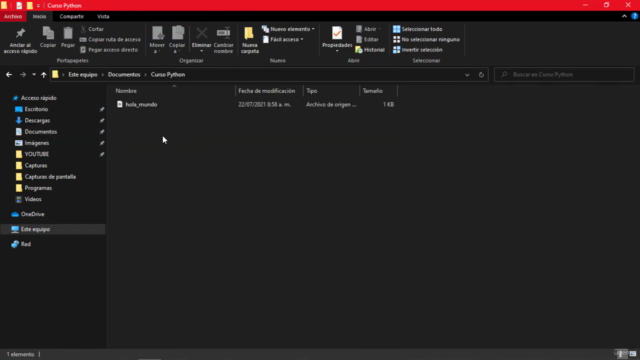The width and height of the screenshot is (640, 360).
Task: Open the Historial file history
Action: click(370, 49)
